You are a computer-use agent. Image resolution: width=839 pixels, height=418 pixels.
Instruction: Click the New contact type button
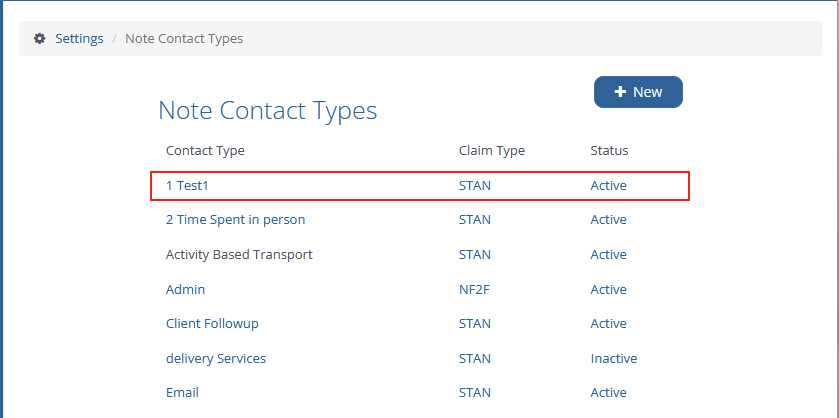(638, 92)
